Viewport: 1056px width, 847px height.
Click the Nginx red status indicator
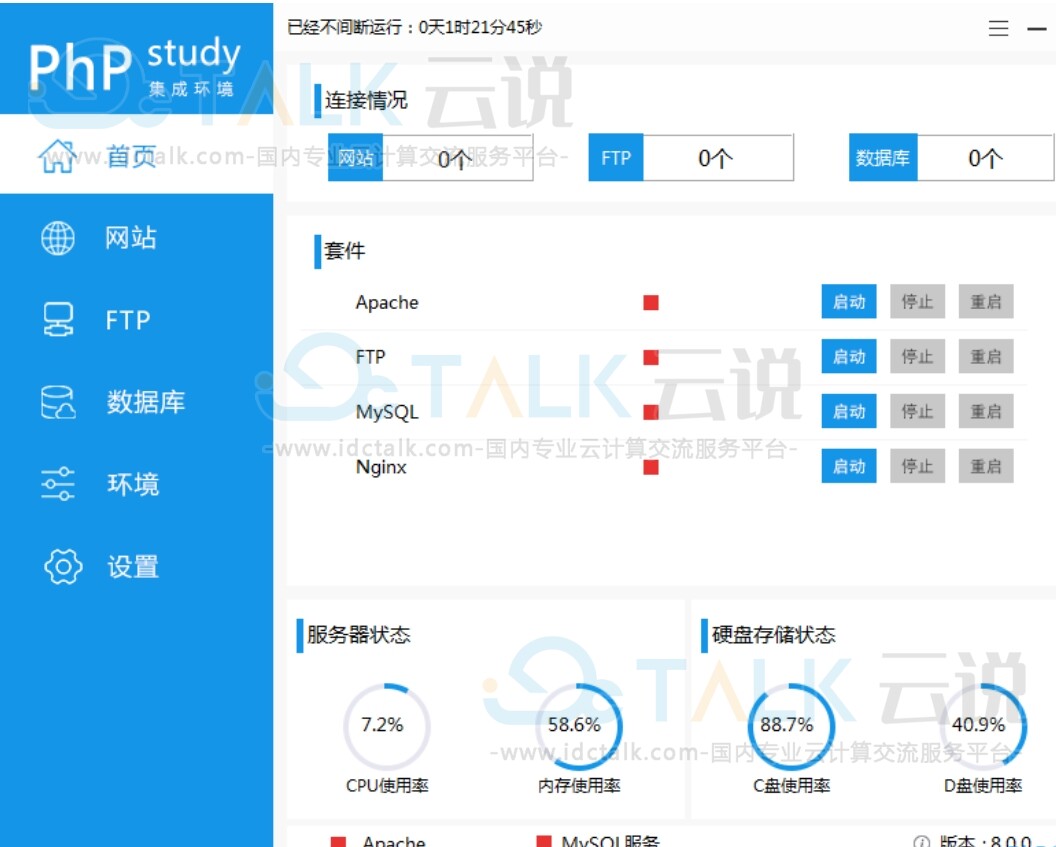pos(651,467)
